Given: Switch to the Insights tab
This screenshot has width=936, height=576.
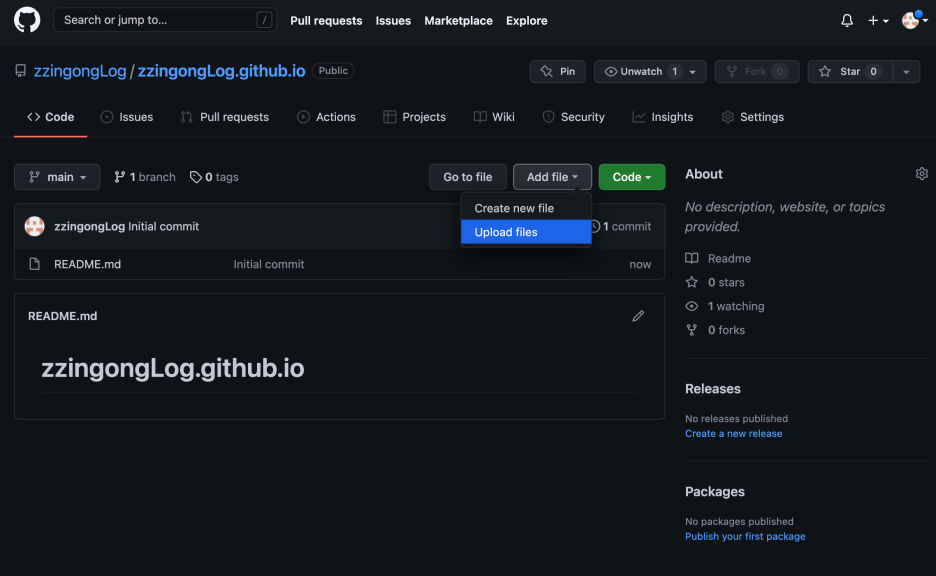Looking at the screenshot, I should point(663,117).
